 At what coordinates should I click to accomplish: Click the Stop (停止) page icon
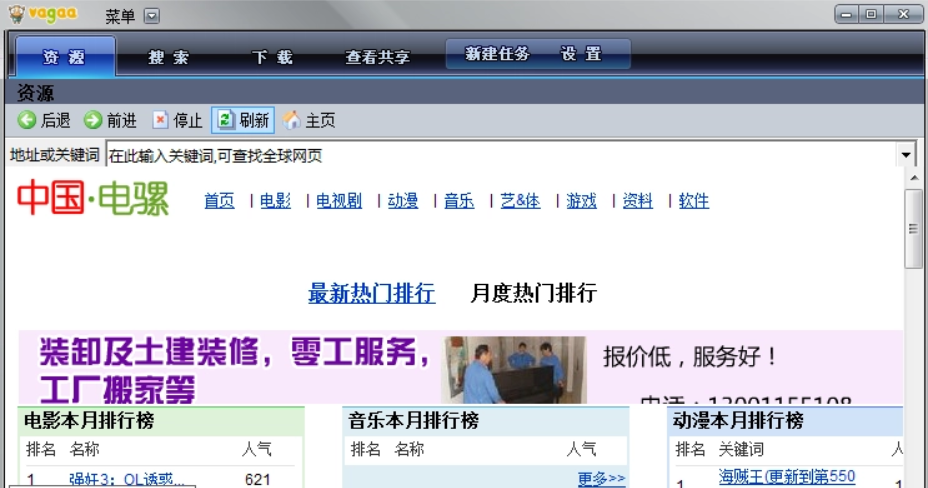(160, 120)
